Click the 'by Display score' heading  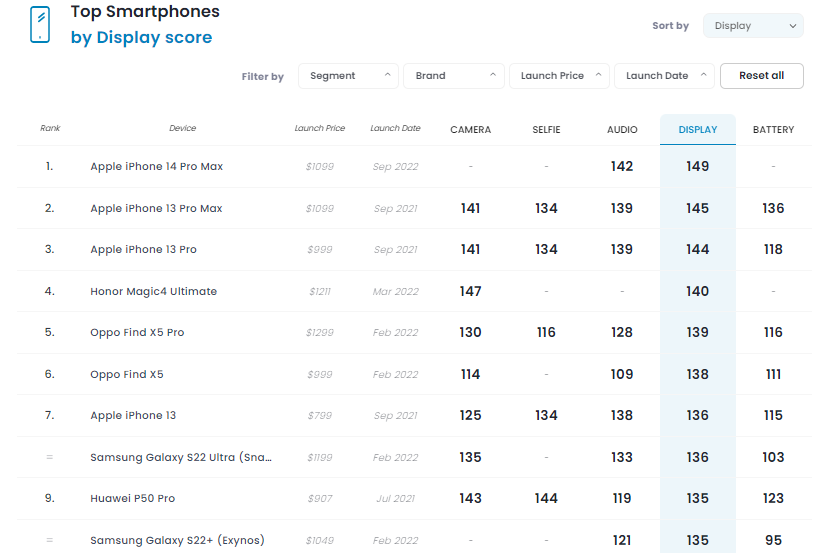click(x=141, y=38)
